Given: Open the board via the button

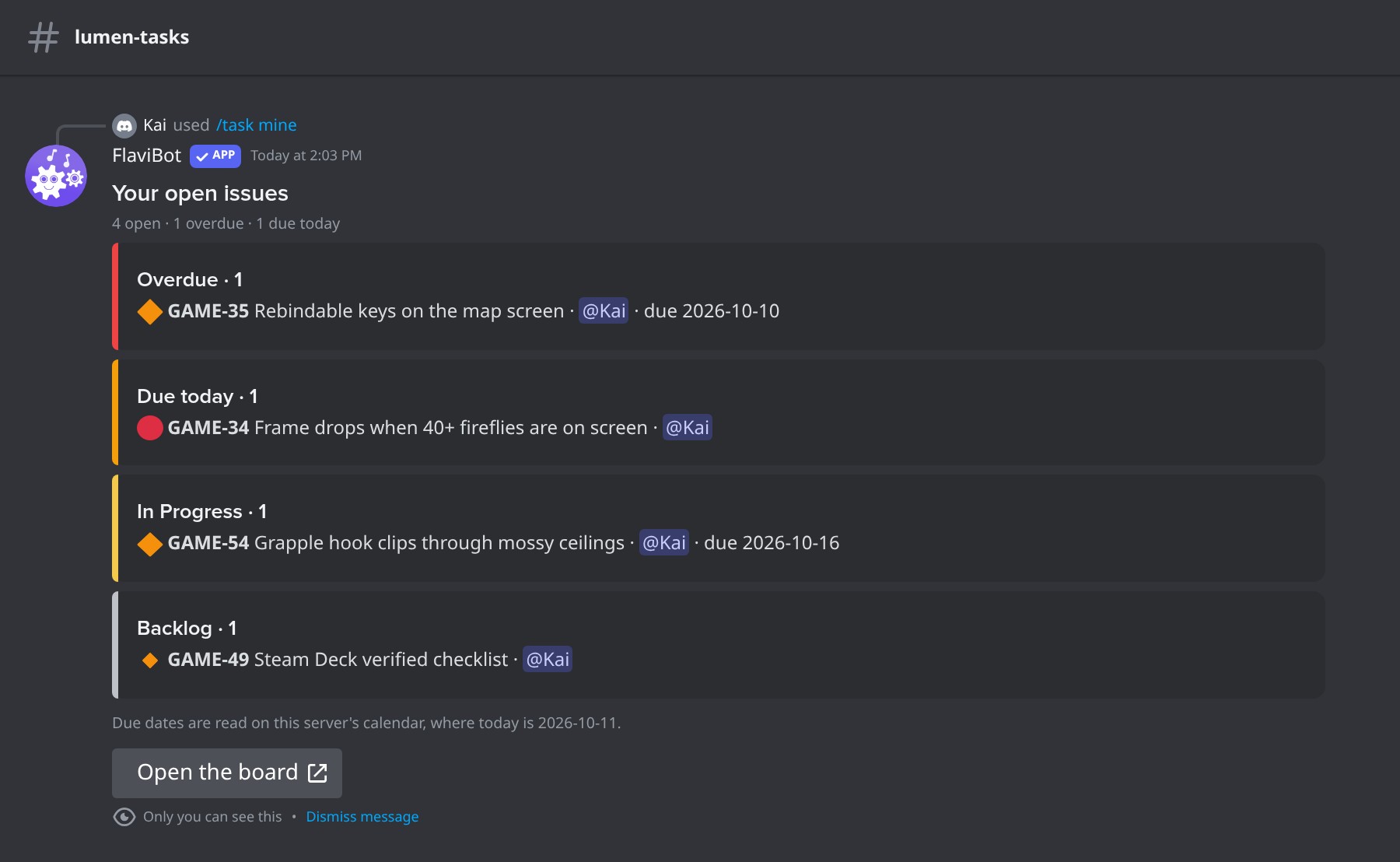Looking at the screenshot, I should (x=227, y=773).
